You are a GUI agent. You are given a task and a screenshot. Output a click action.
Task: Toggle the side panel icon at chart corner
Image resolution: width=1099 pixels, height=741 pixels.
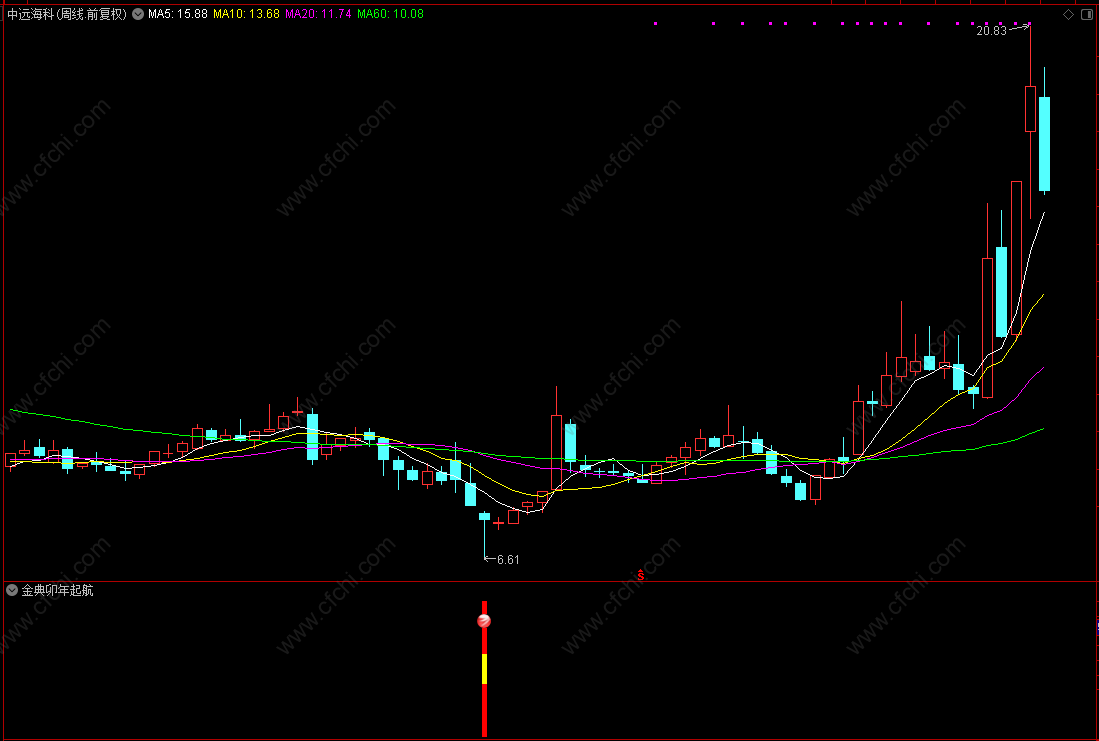click(x=1087, y=14)
